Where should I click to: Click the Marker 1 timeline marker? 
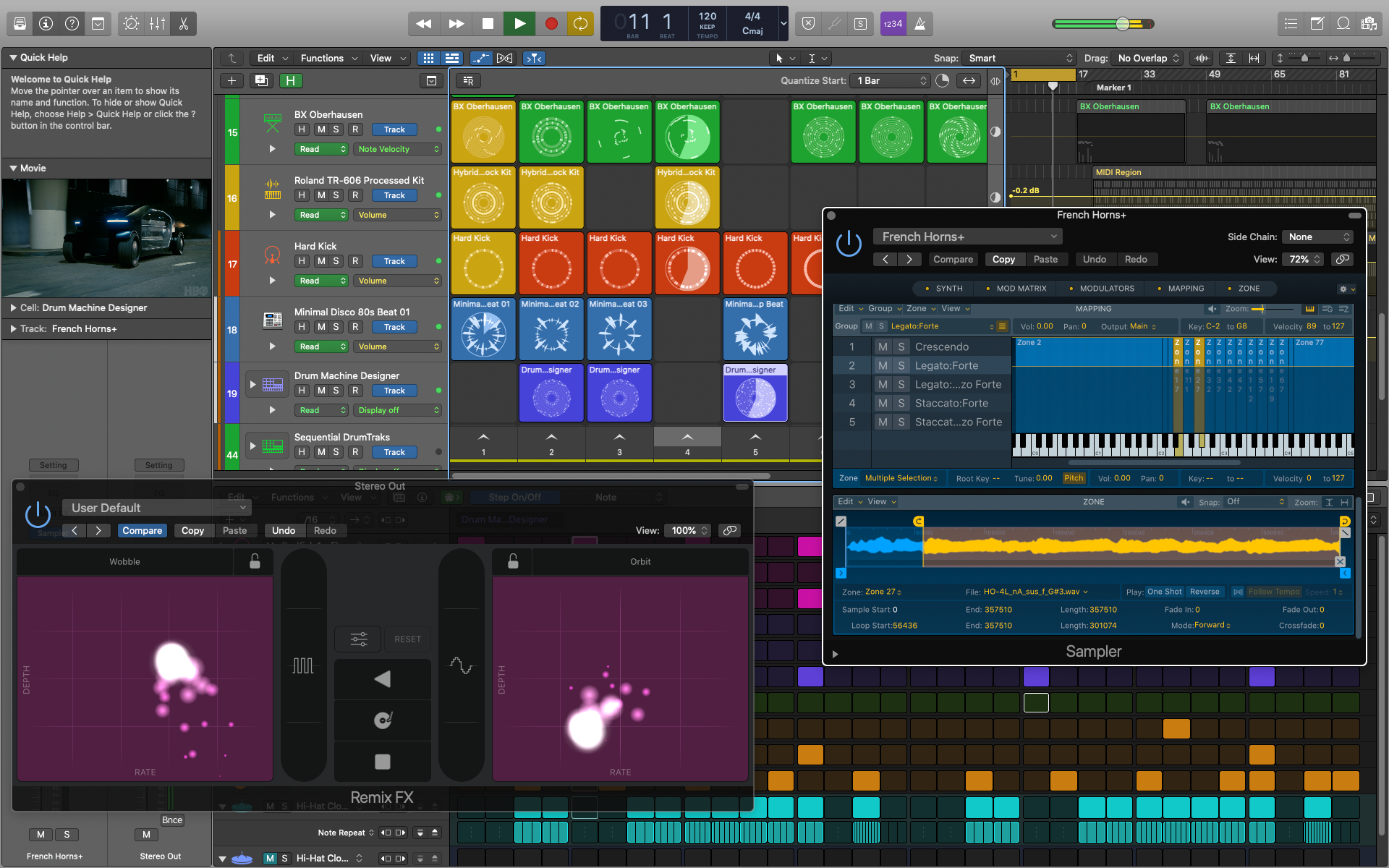[x=1113, y=88]
